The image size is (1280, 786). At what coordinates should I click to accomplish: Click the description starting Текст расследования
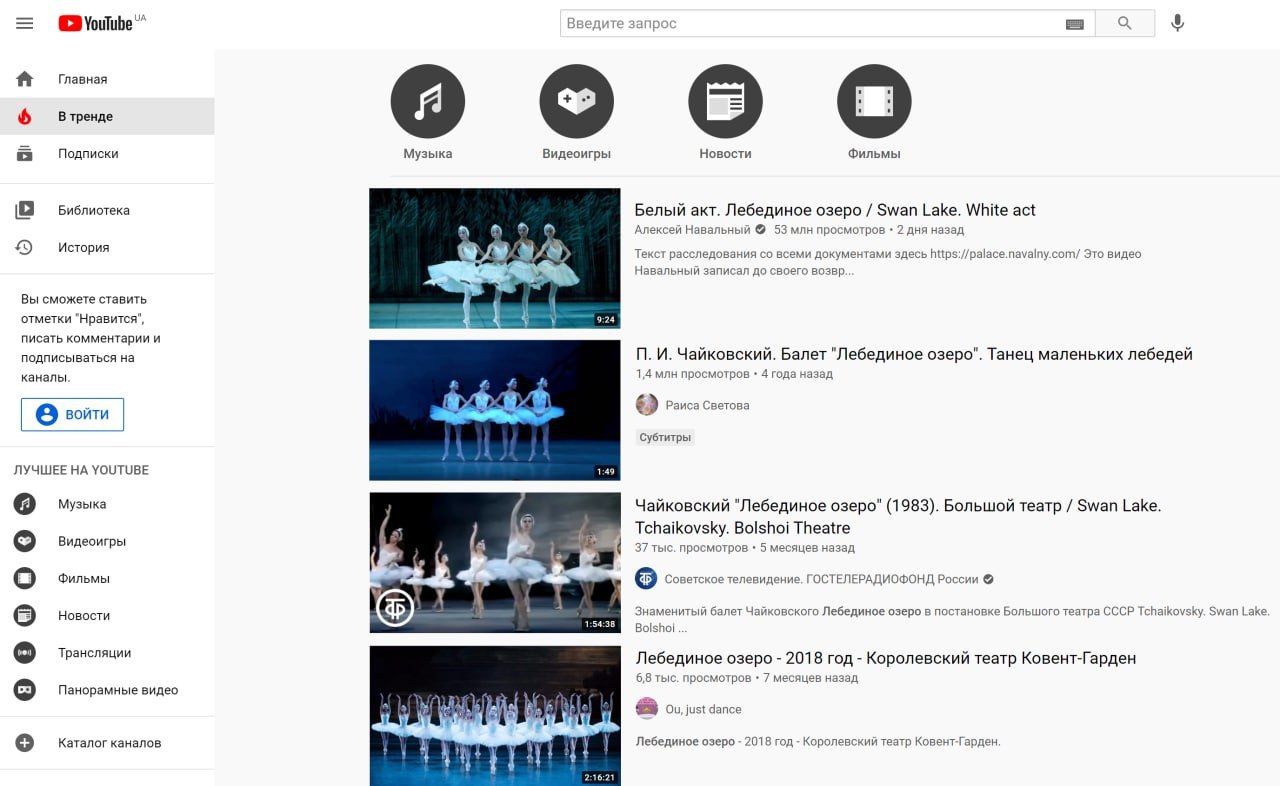point(888,262)
